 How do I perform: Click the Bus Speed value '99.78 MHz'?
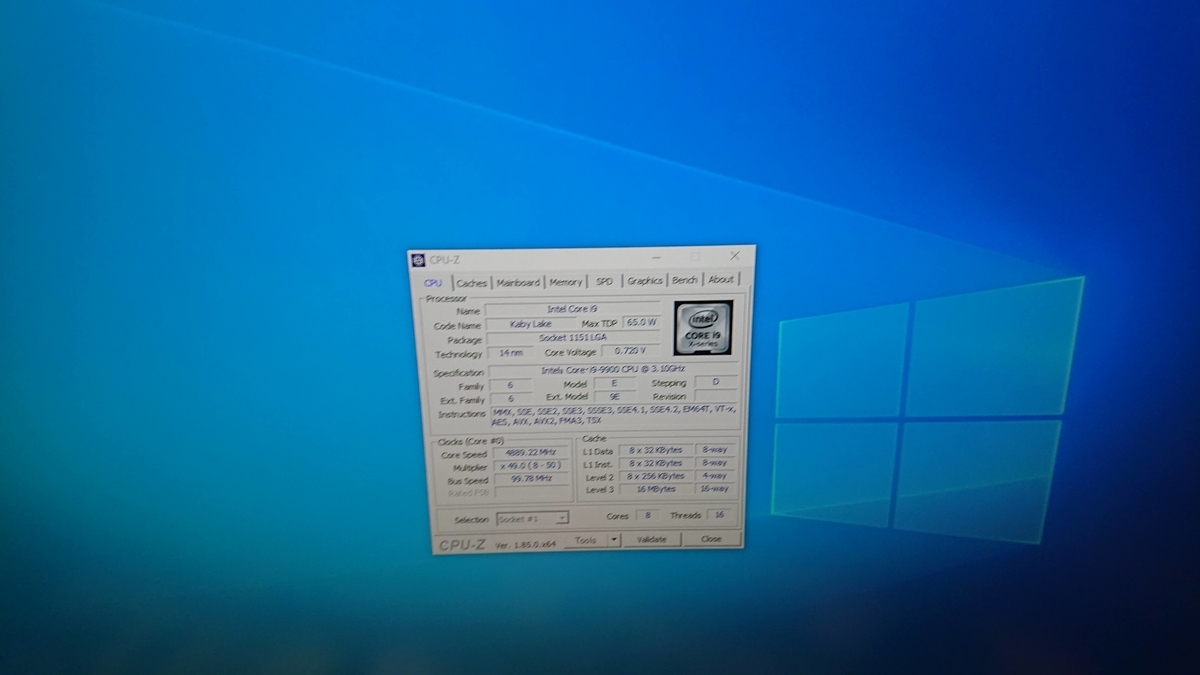(x=530, y=479)
